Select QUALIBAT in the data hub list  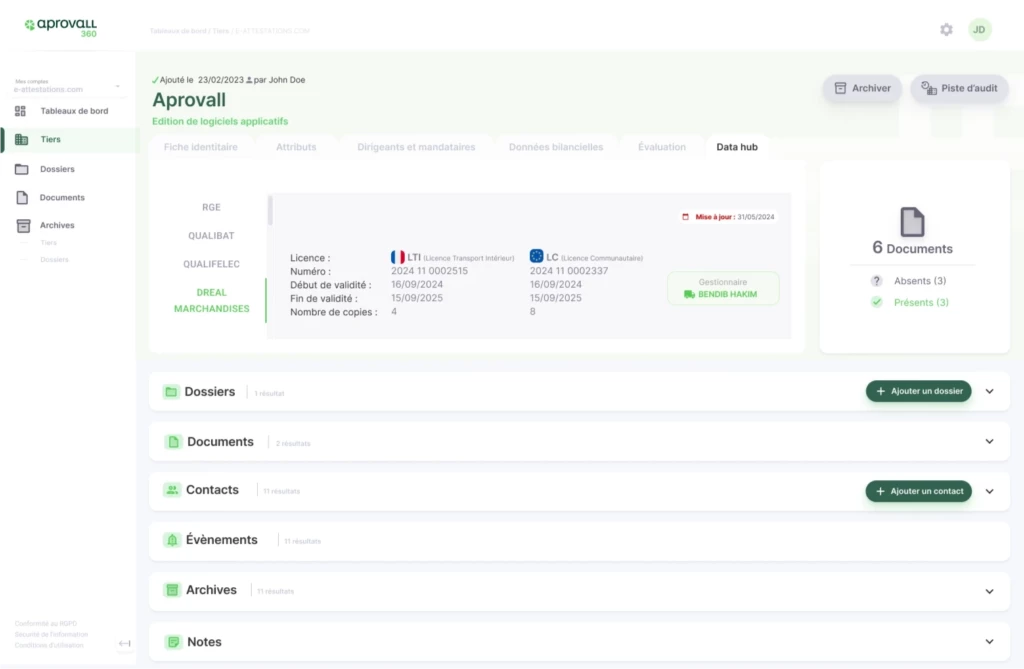click(x=211, y=236)
